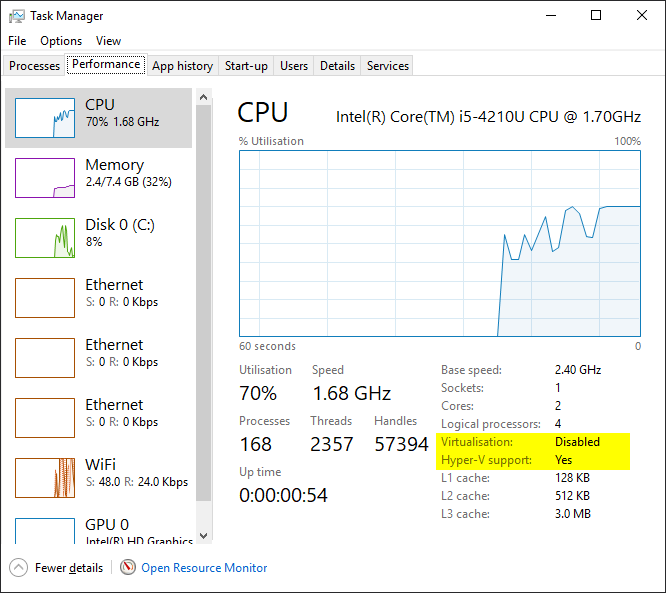Click the Task Manager app icon in title bar
Image resolution: width=666 pixels, height=593 pixels.
tap(16, 16)
